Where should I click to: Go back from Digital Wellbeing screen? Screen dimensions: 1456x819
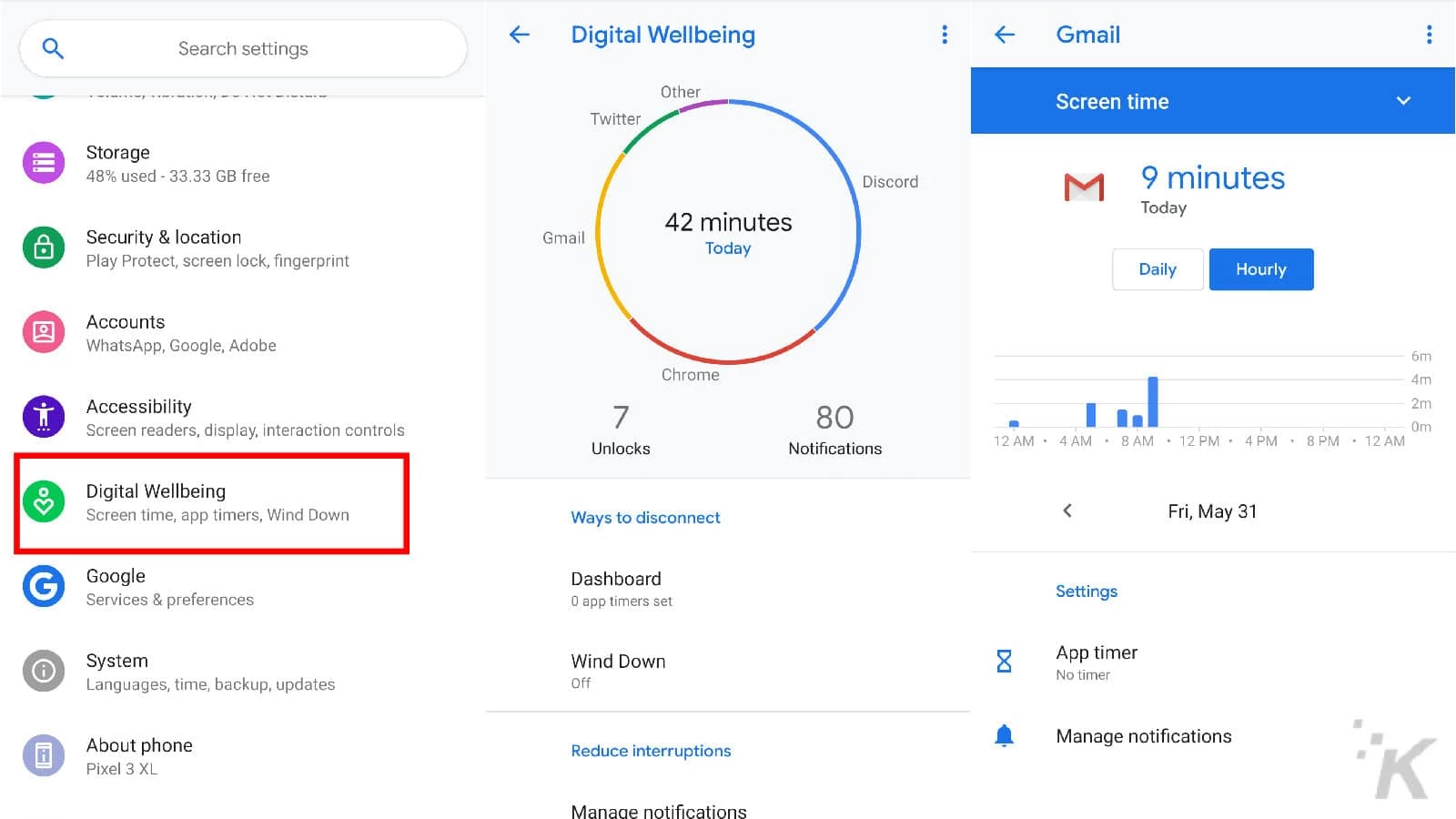[520, 35]
